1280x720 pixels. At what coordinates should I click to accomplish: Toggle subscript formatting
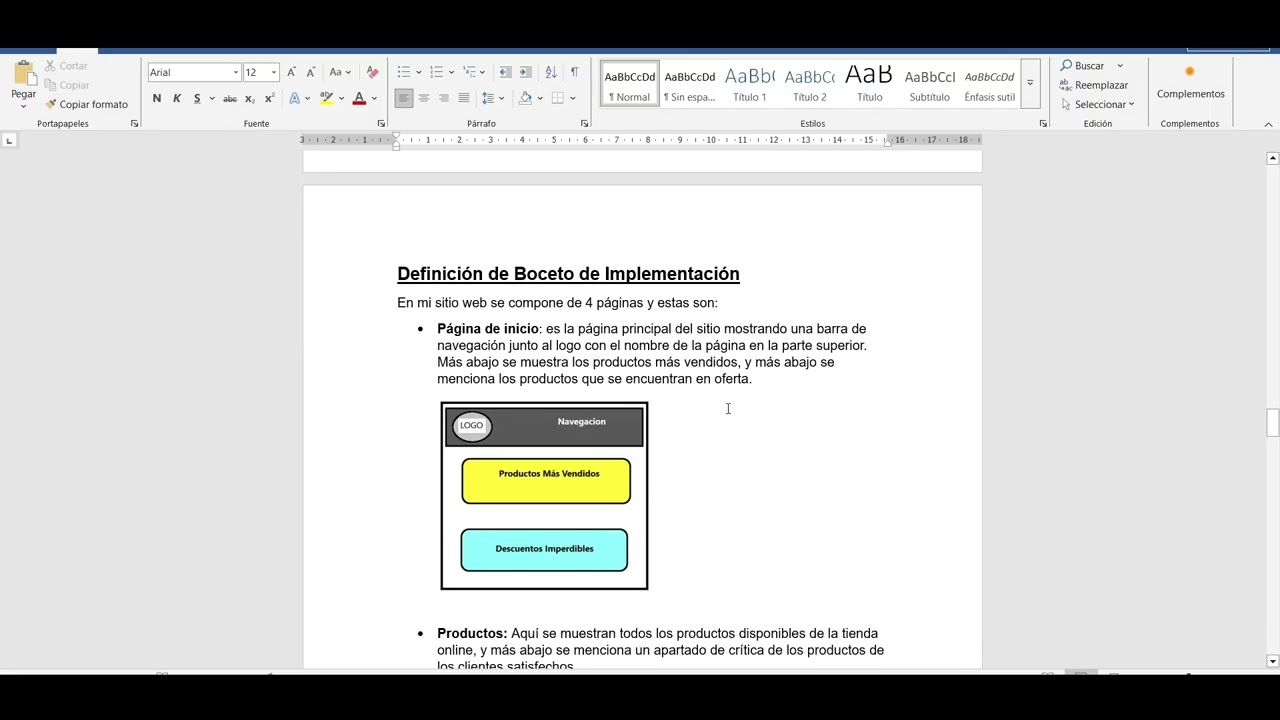[250, 98]
